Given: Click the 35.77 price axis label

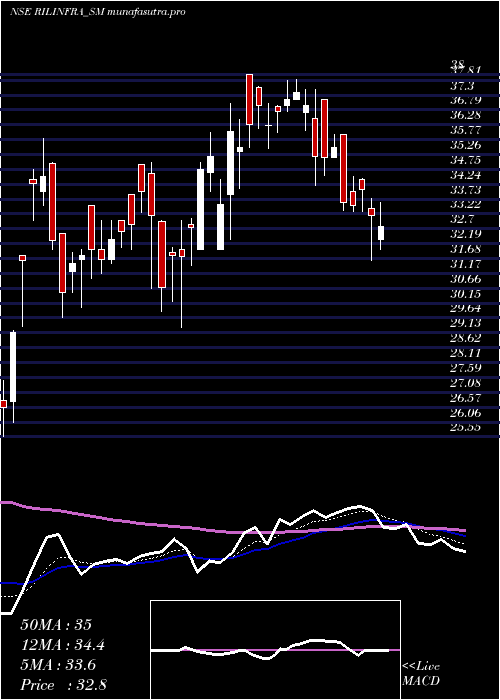Looking at the screenshot, I should [465, 130].
